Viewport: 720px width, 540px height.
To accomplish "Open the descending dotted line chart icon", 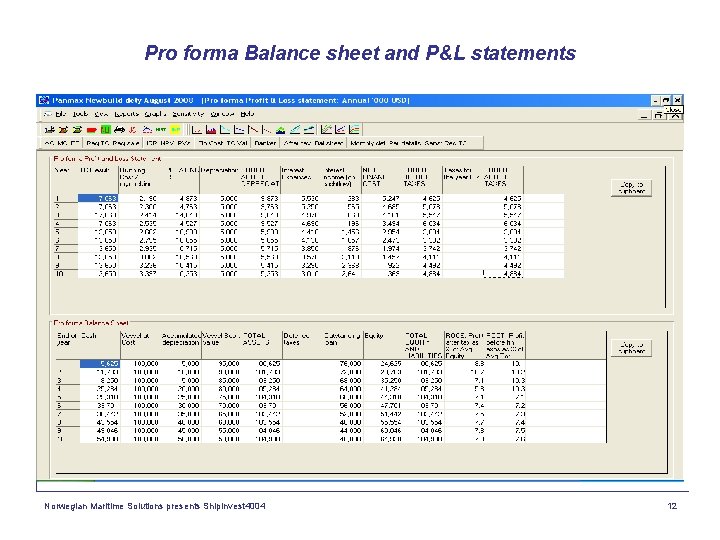I will click(266, 130).
